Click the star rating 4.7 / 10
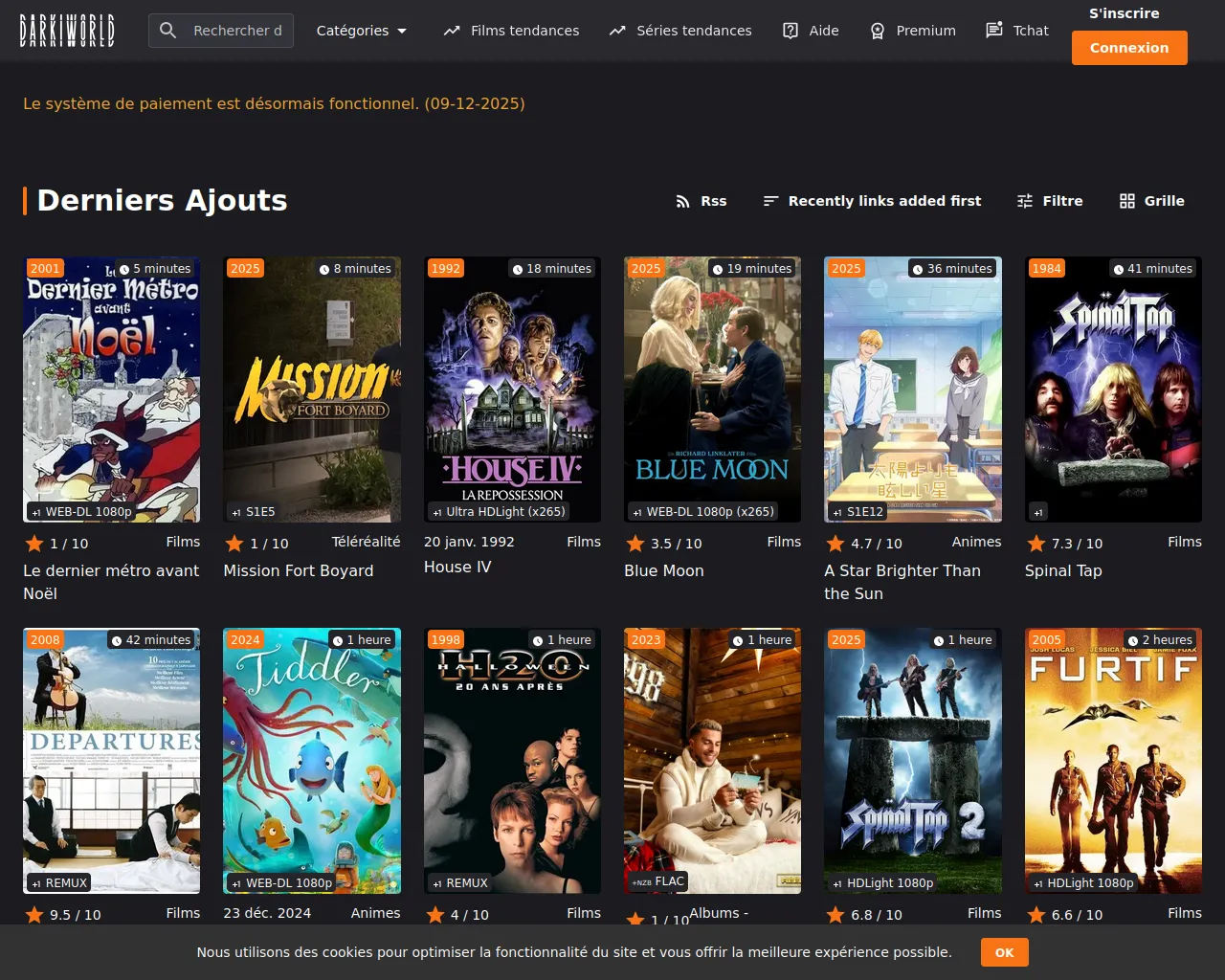Image resolution: width=1225 pixels, height=980 pixels. [864, 544]
